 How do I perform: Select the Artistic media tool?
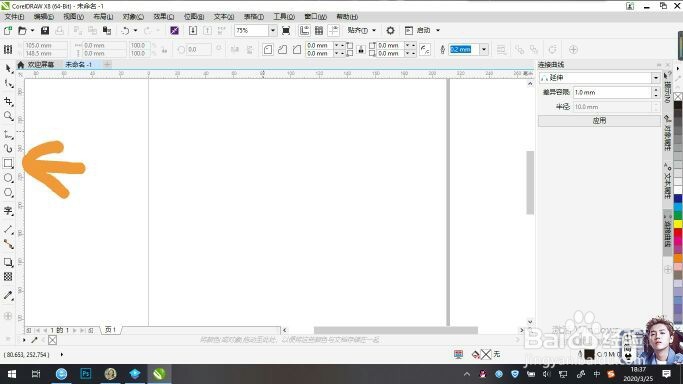(x=8, y=149)
